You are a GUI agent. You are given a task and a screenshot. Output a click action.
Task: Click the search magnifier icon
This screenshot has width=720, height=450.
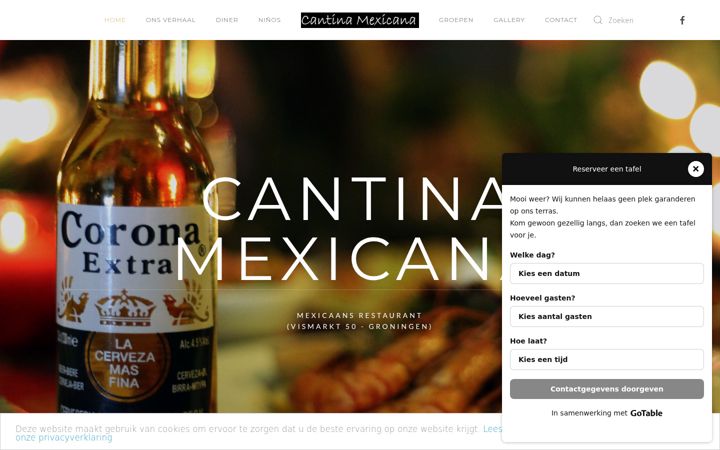tap(597, 20)
